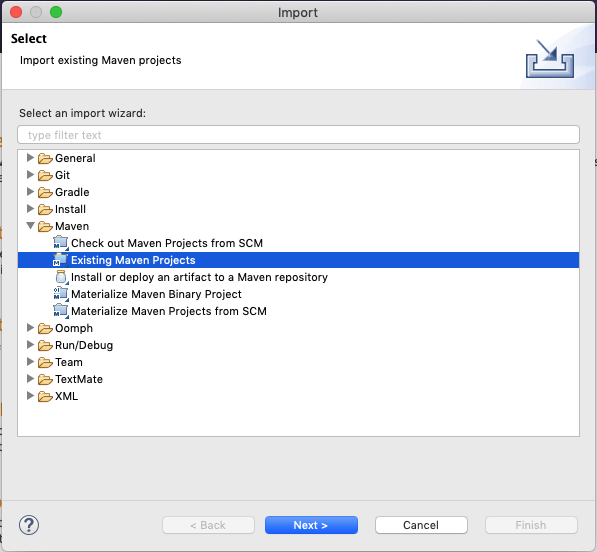Click the Materialize Maven Projects from SCM icon
Screen dimensions: 597x552
point(61,311)
